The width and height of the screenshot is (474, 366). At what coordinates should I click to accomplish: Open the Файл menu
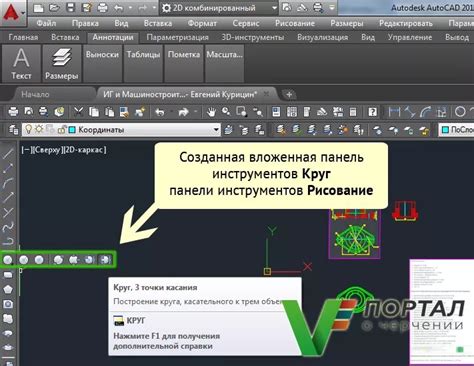click(46, 23)
